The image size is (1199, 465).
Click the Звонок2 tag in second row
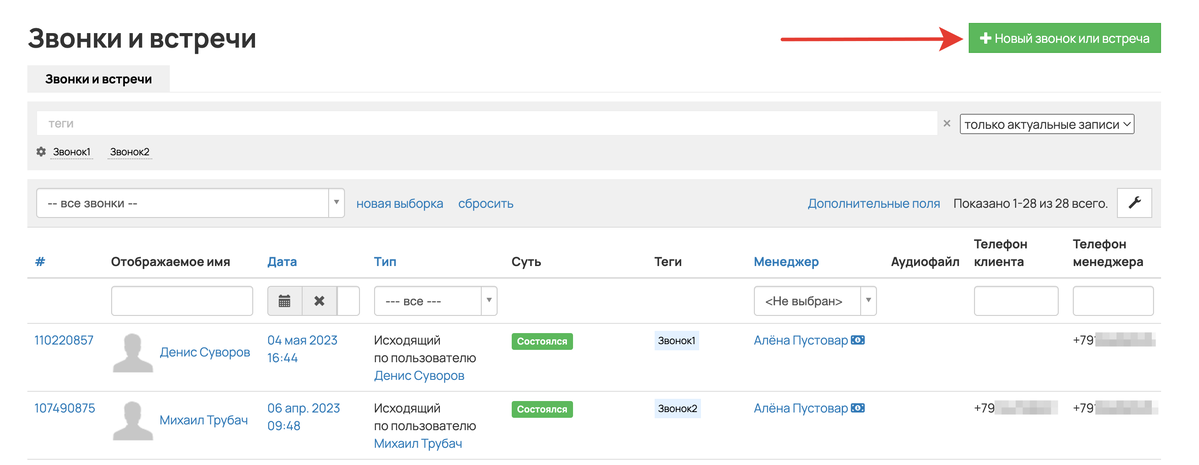click(x=677, y=409)
